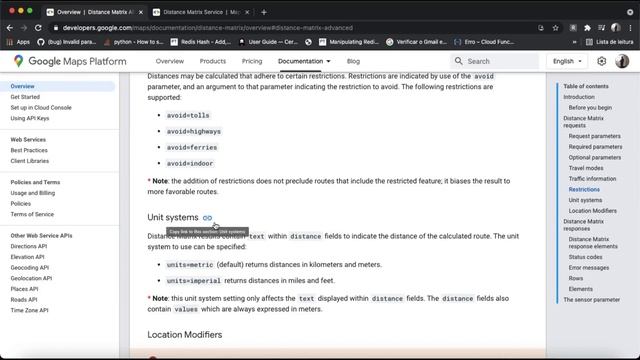Jump to Optional parameters in contents

coord(595,157)
